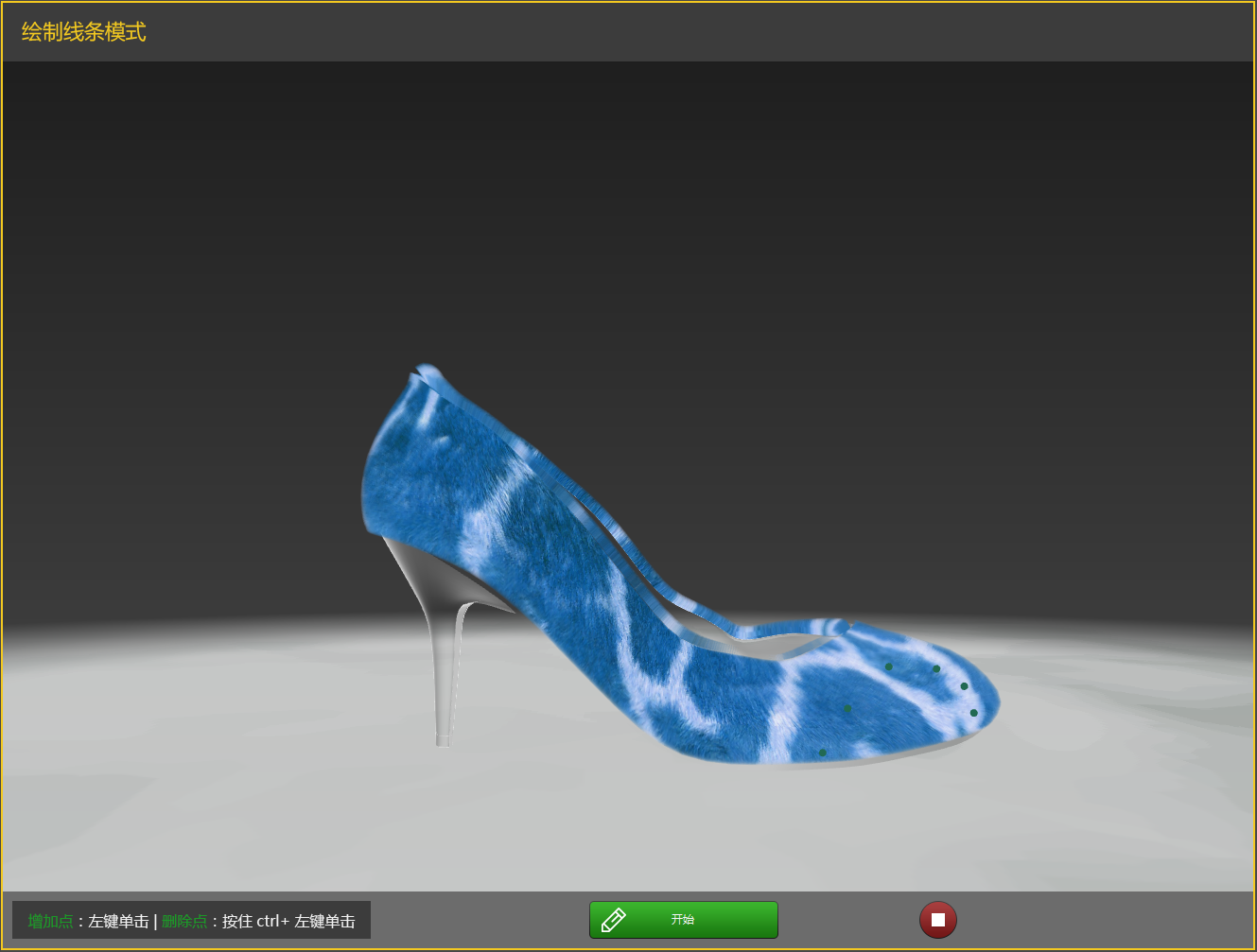Viewport: 1257px width, 952px height.
Task: Select the top-middle green point on the toe
Action: point(936,668)
